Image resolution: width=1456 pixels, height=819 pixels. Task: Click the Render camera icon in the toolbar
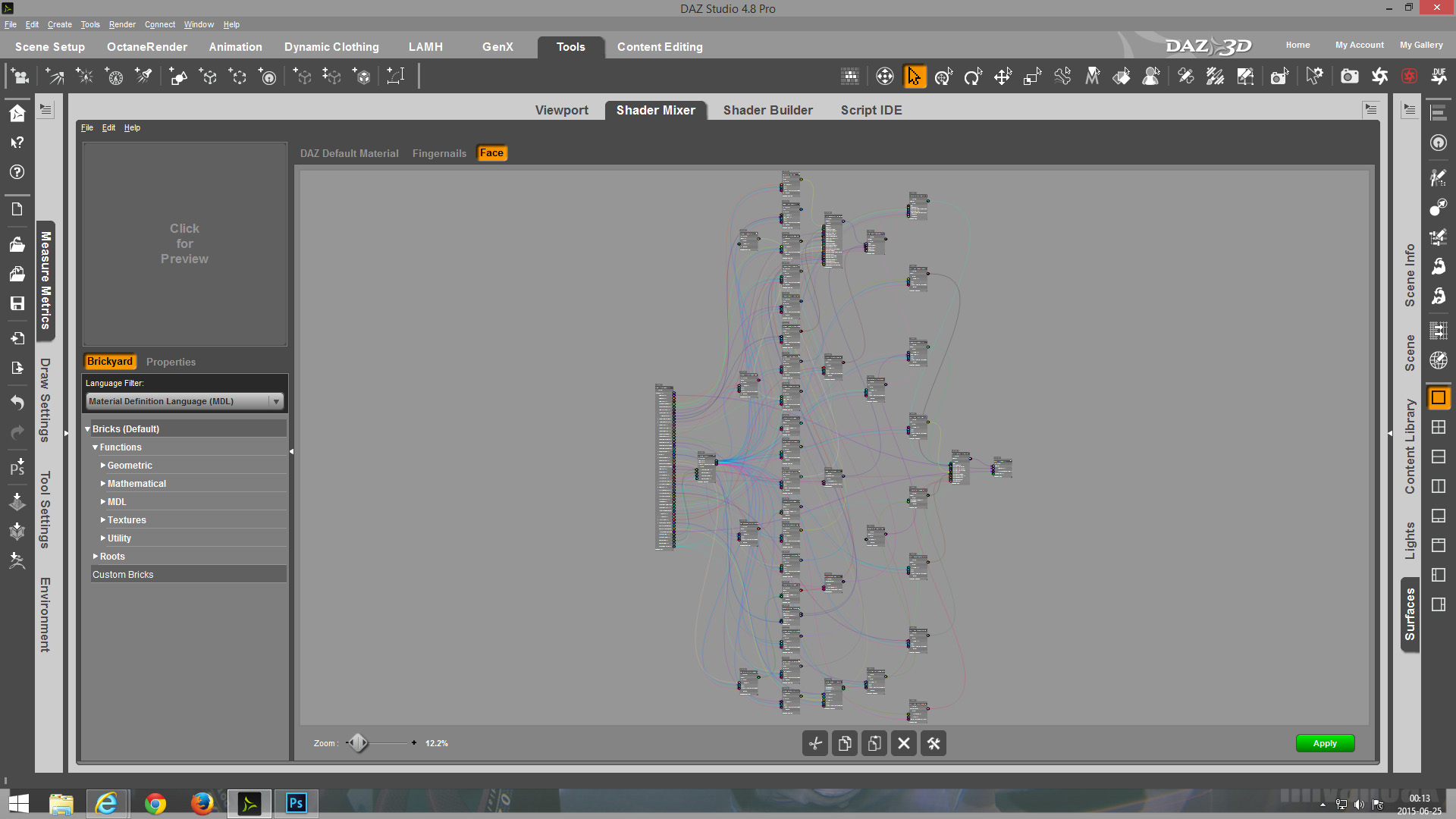1349,77
